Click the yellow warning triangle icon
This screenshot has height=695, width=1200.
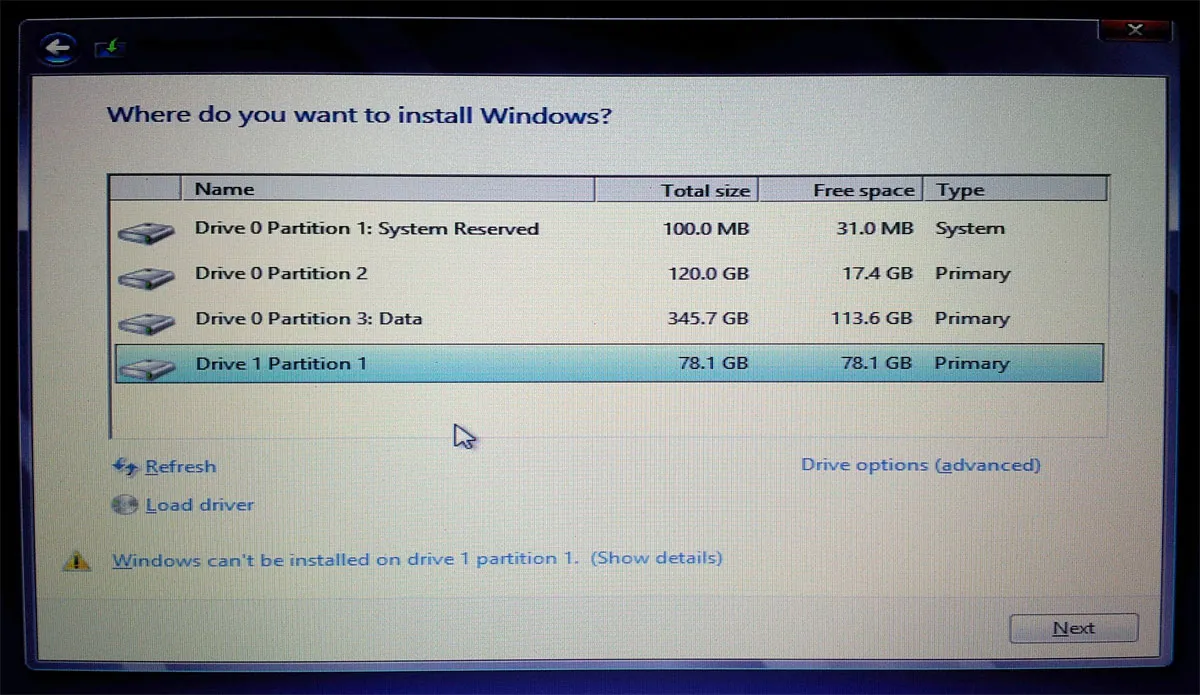click(x=77, y=560)
